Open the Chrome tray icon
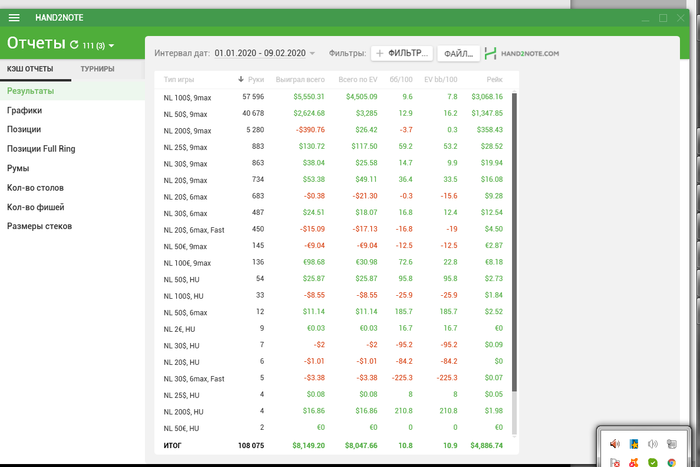 tap(671, 463)
